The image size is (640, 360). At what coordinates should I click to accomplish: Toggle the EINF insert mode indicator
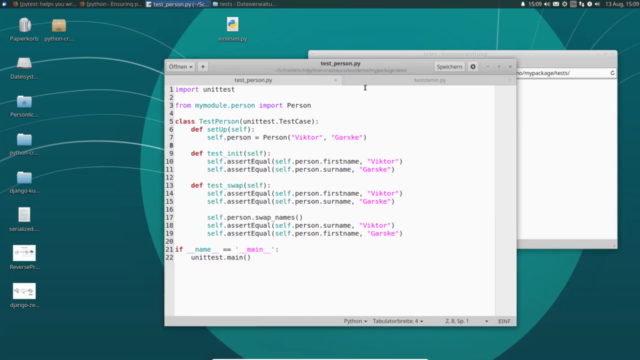[504, 321]
